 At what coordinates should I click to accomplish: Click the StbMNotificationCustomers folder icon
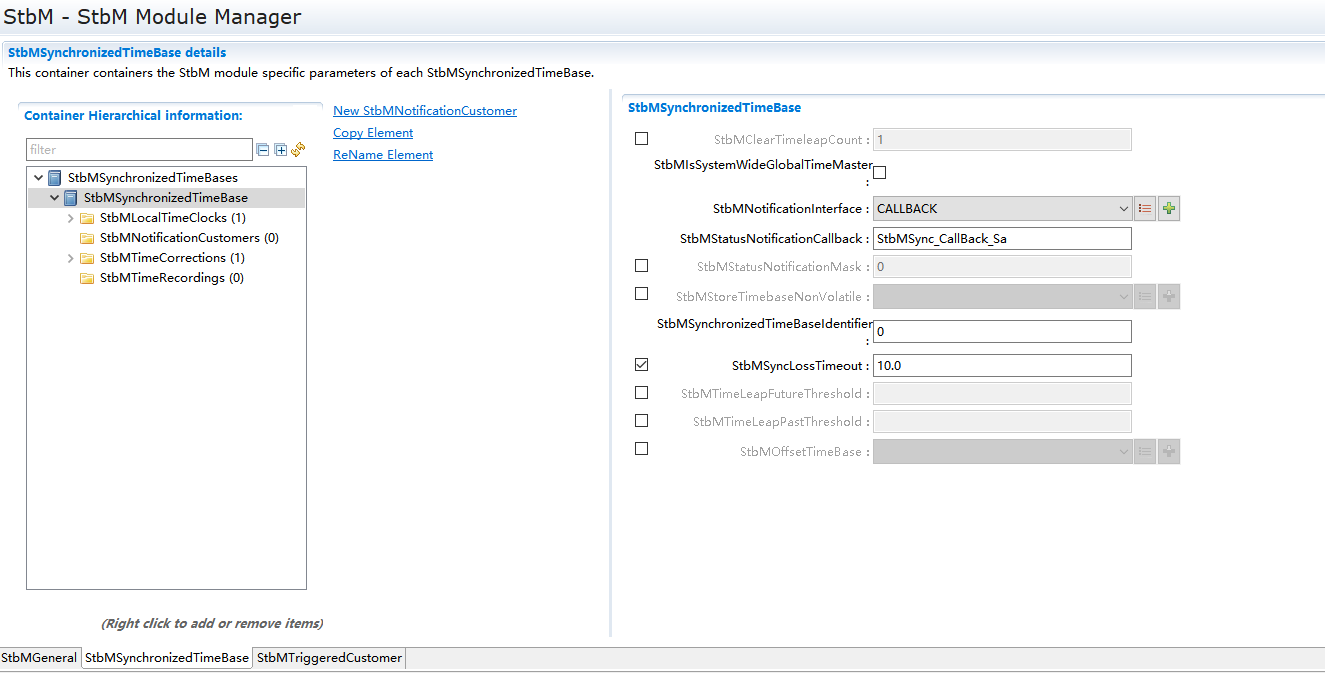[87, 238]
